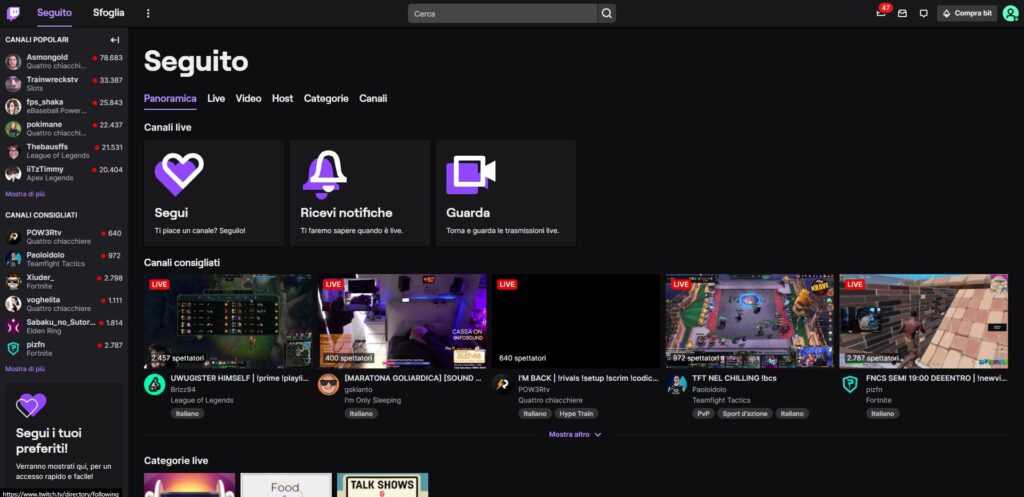This screenshot has height=497, width=1024.
Task: Click I'm Only Sleeping category link
Action: [373, 400]
